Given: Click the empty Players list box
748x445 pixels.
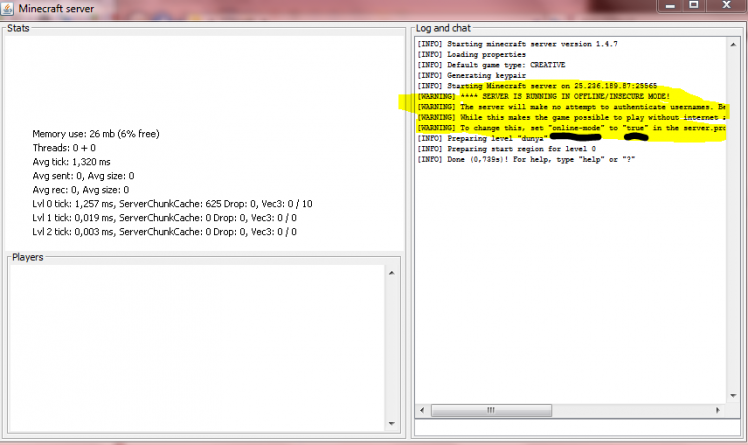Looking at the screenshot, I should tap(197, 348).
